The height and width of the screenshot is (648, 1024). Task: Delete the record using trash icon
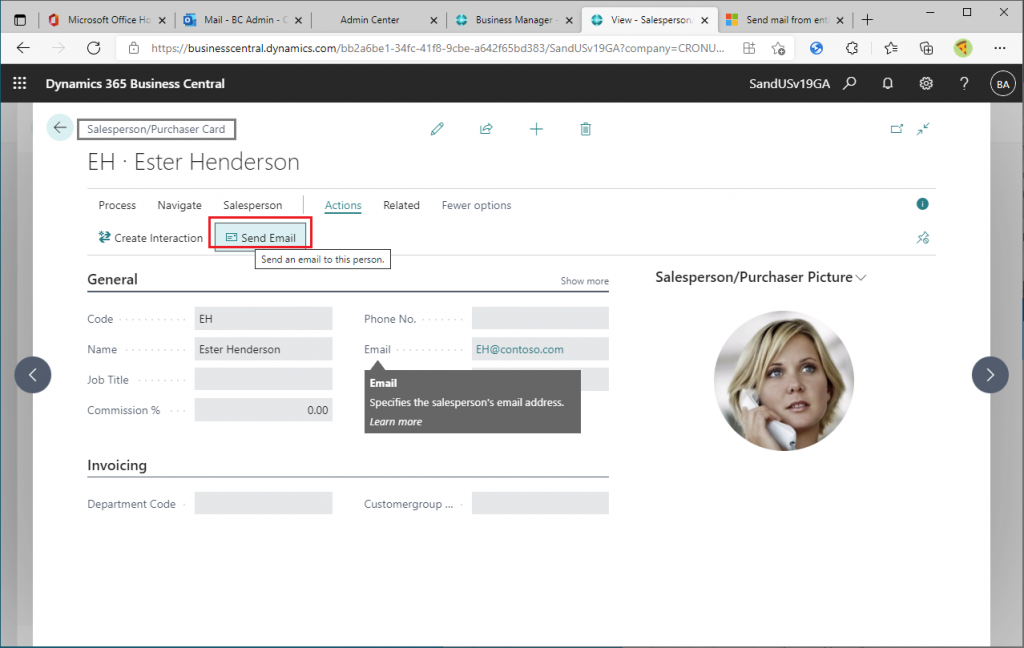click(586, 129)
